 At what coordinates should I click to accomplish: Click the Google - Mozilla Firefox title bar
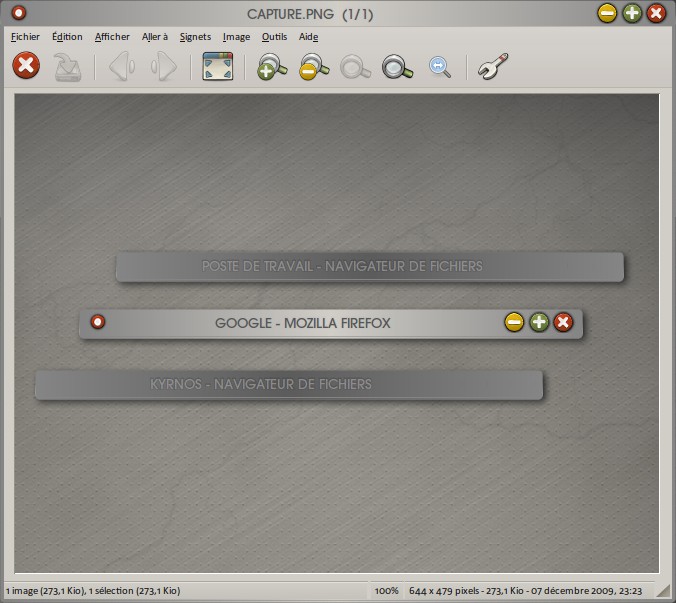pyautogui.click(x=331, y=324)
